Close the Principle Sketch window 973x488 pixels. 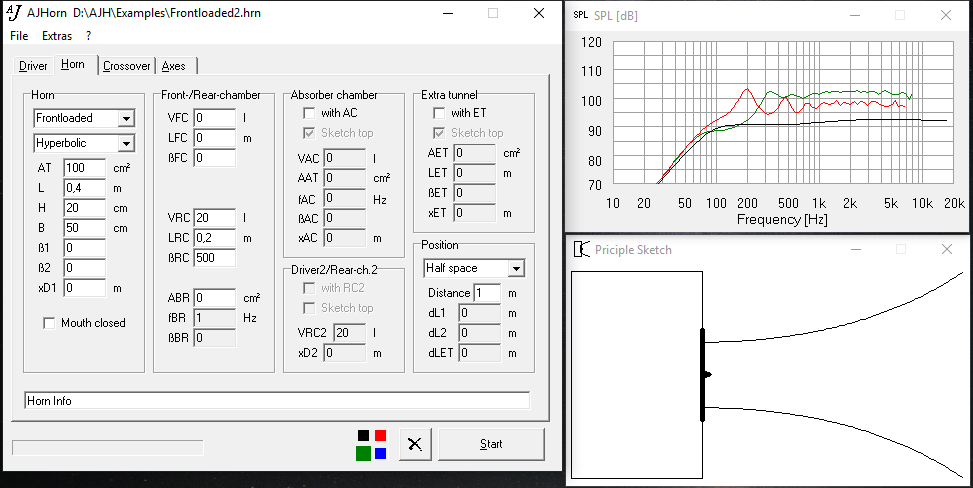click(946, 249)
